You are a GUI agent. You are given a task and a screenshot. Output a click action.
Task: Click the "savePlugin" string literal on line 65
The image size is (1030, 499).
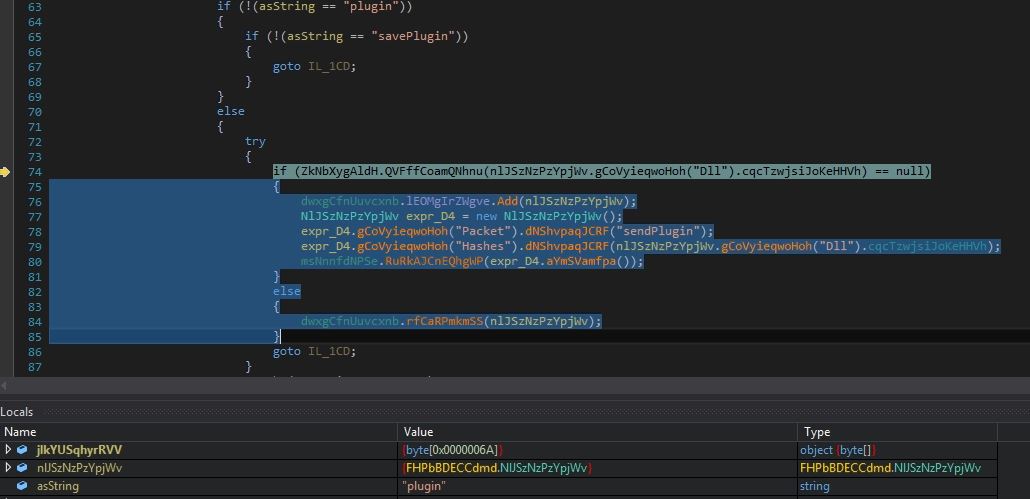[415, 36]
